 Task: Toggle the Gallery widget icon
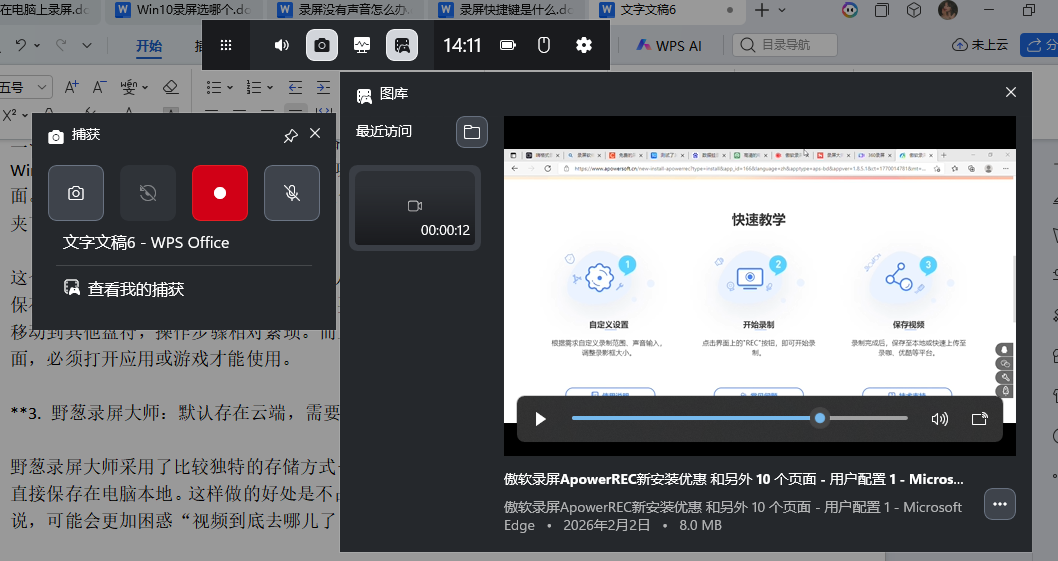(x=401, y=45)
